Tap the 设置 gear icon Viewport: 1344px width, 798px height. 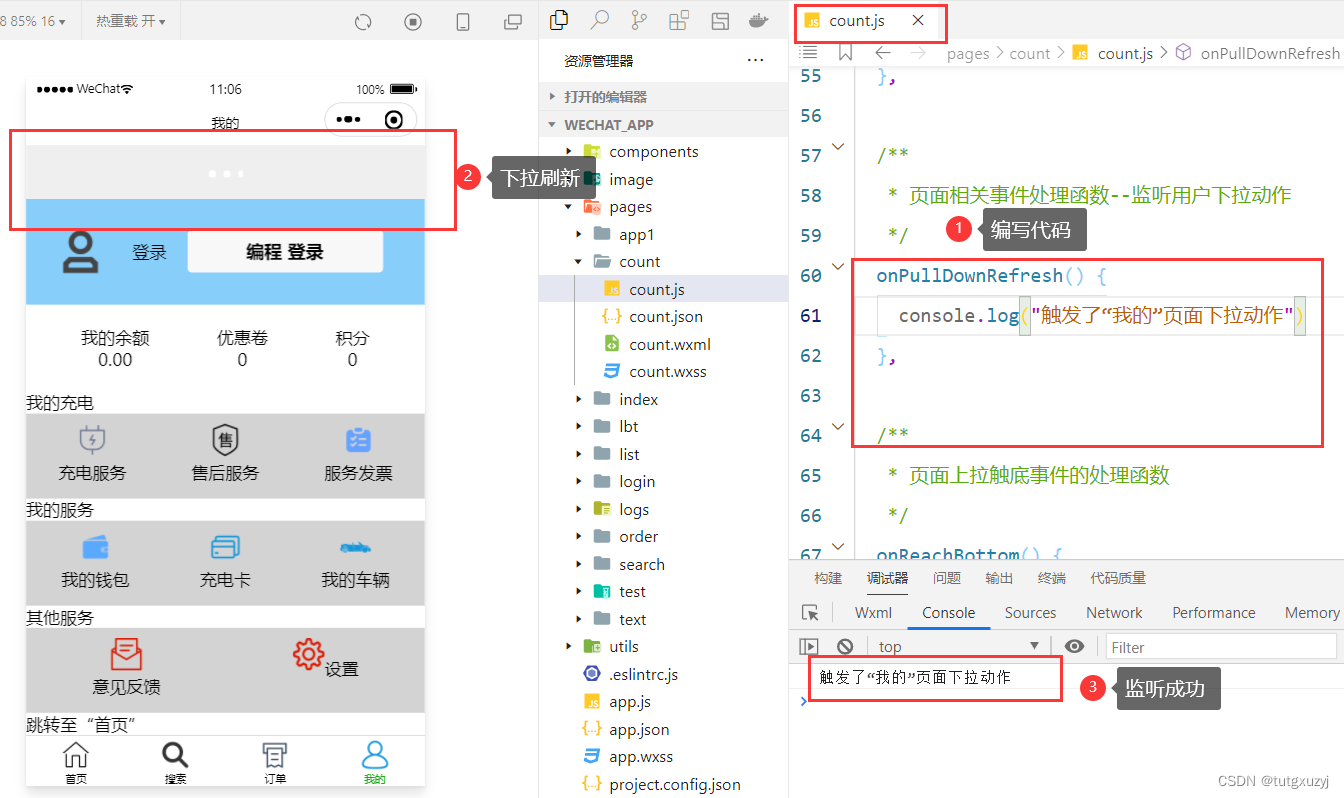tap(308, 654)
